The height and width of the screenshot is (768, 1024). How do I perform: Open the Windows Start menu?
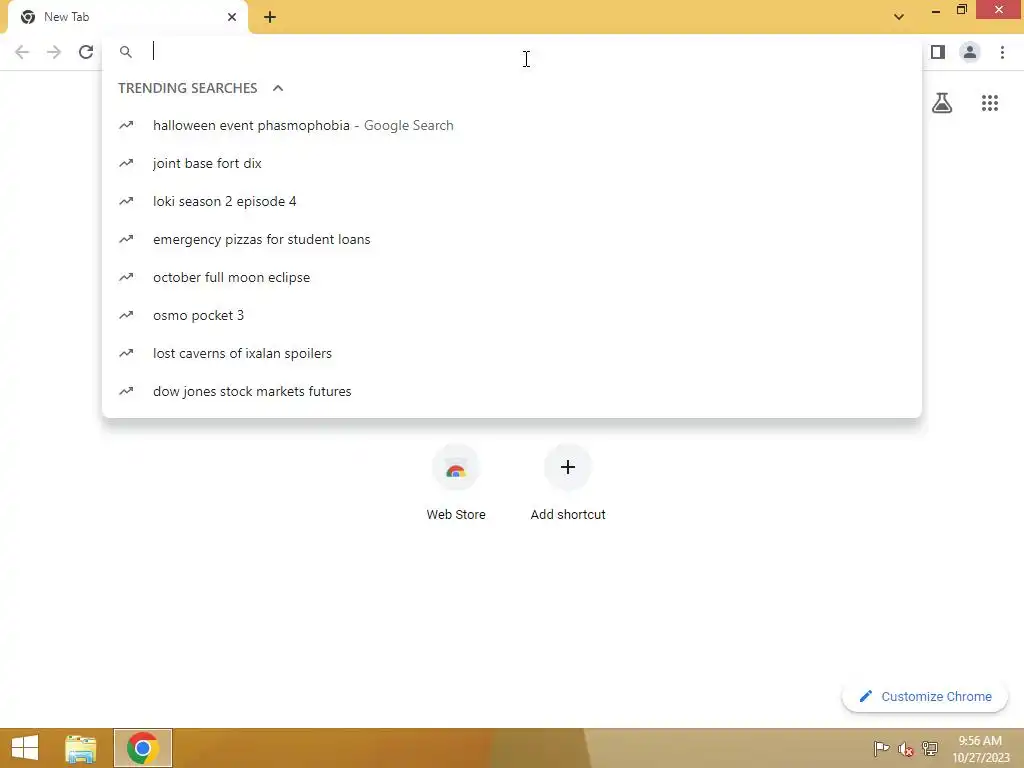click(25, 748)
